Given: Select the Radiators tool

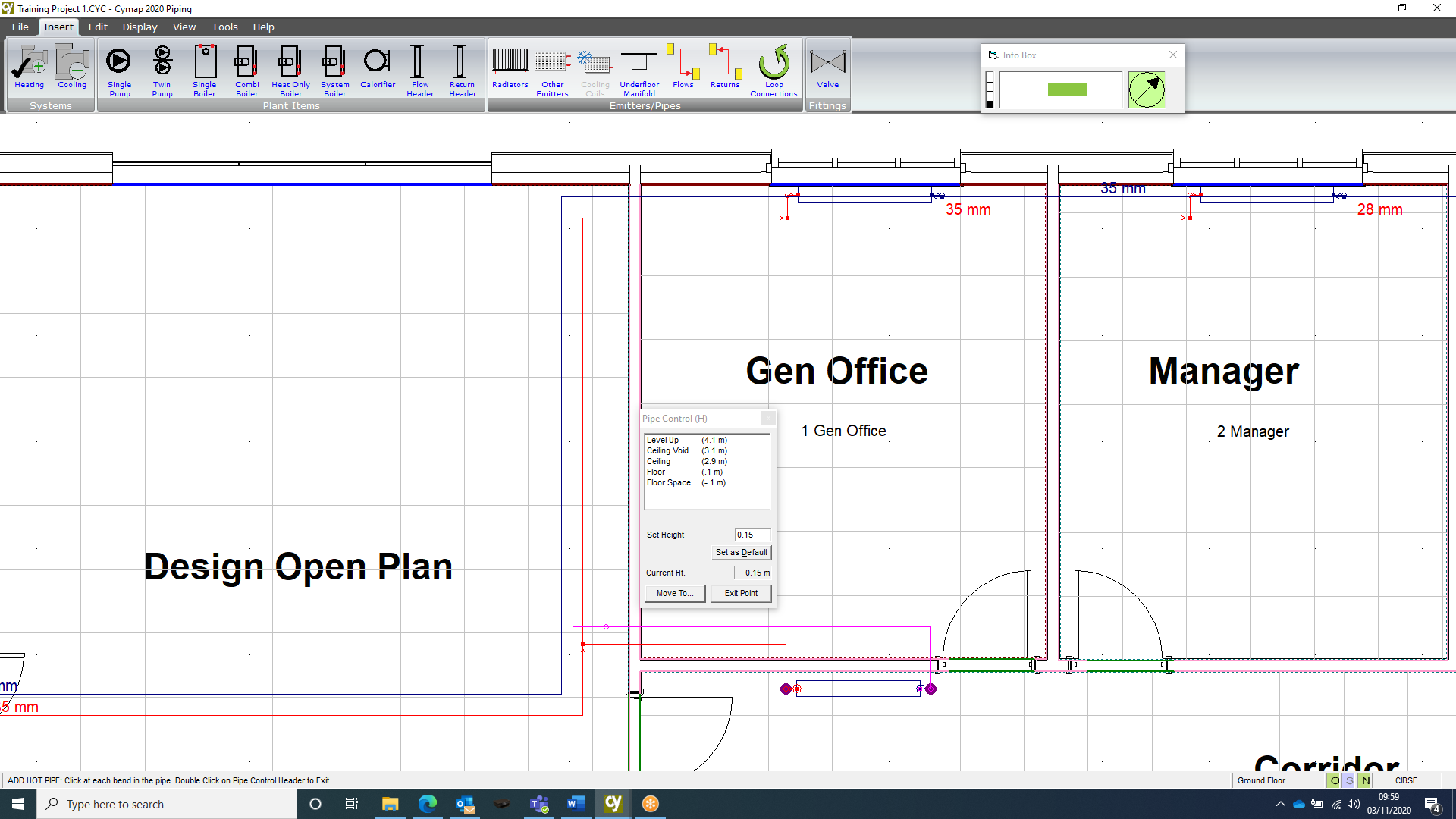Looking at the screenshot, I should [x=510, y=67].
